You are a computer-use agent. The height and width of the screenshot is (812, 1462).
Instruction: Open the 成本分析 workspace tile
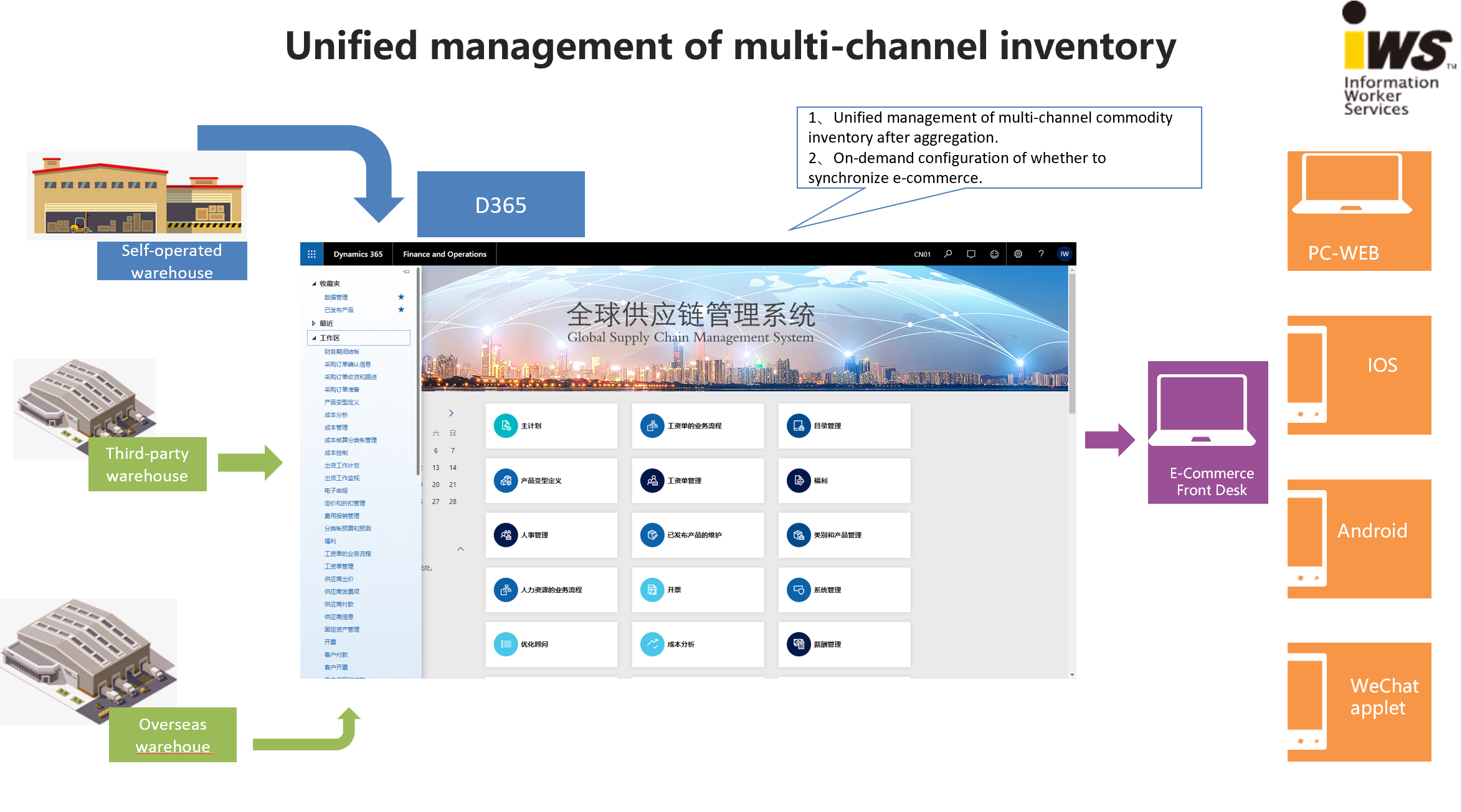pos(698,644)
